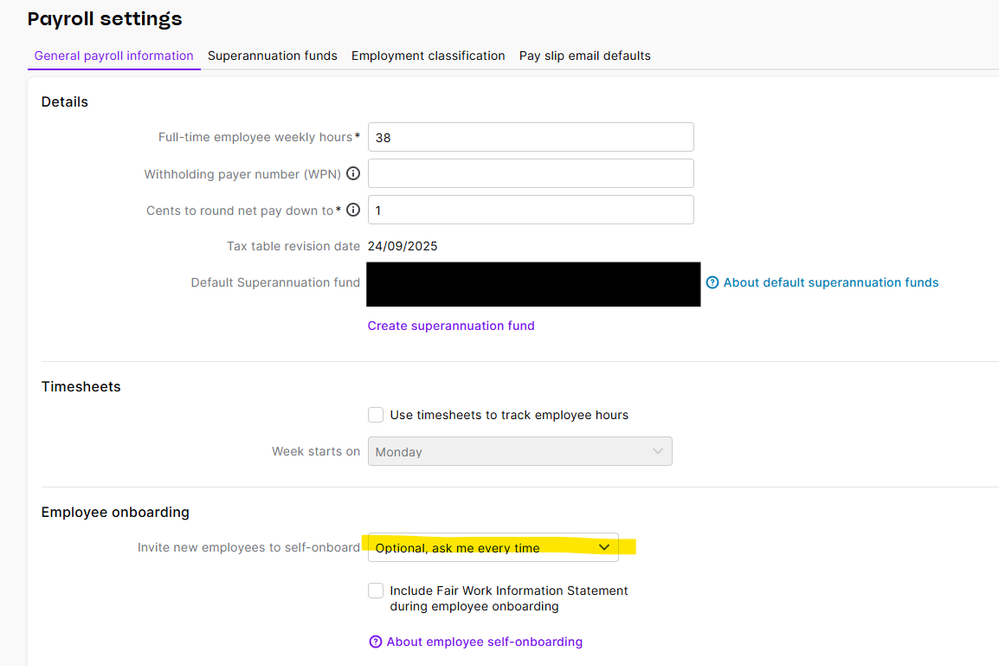
Task: Open About default superannuation funds link text
Action: tap(830, 283)
